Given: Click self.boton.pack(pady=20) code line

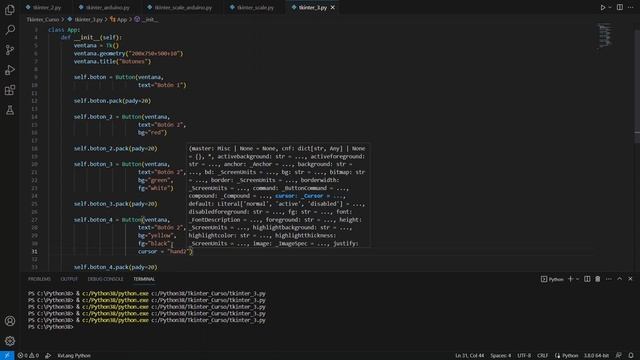Looking at the screenshot, I should pyautogui.click(x=112, y=101).
